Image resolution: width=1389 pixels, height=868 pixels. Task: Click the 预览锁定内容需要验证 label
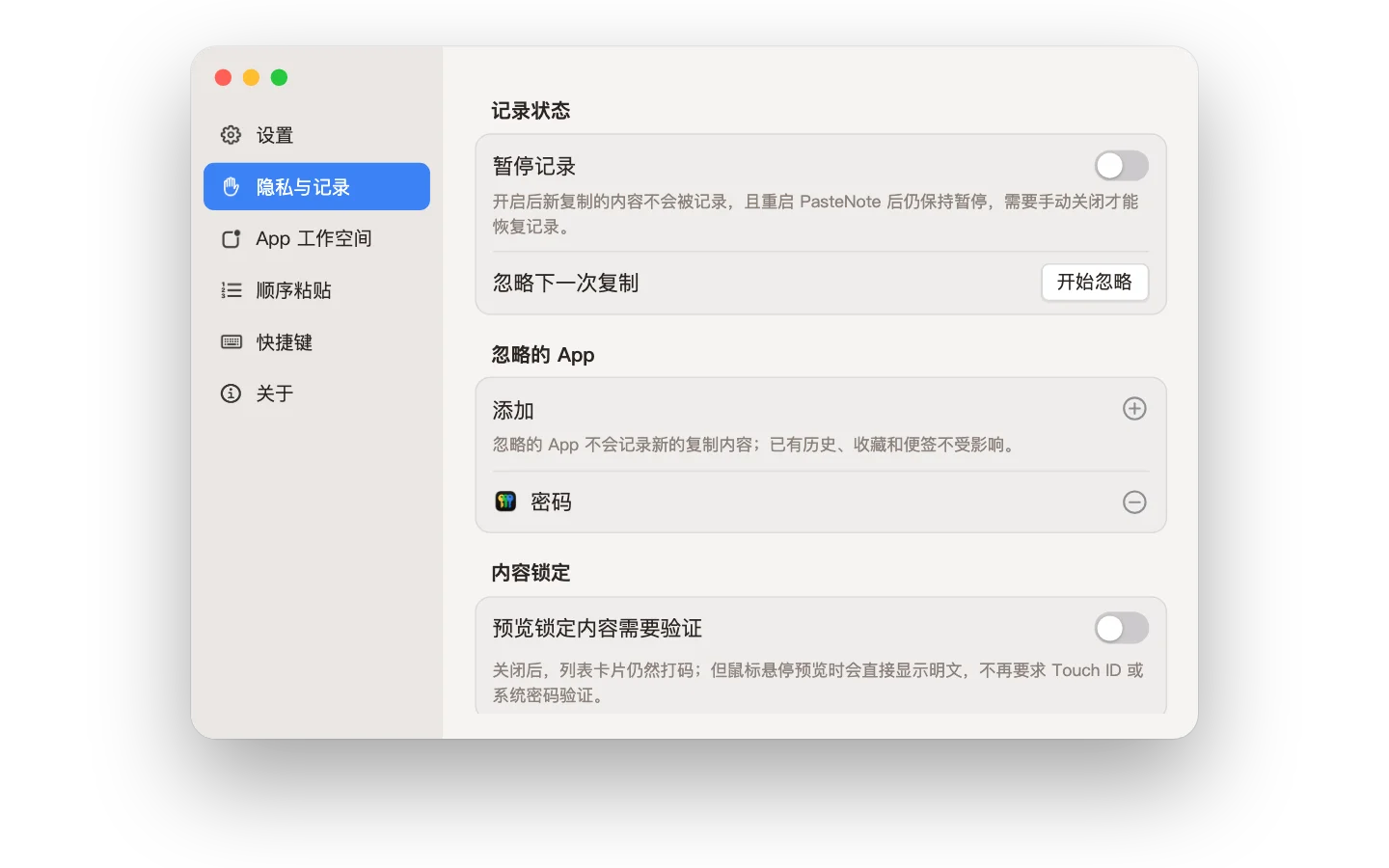pyautogui.click(x=597, y=629)
